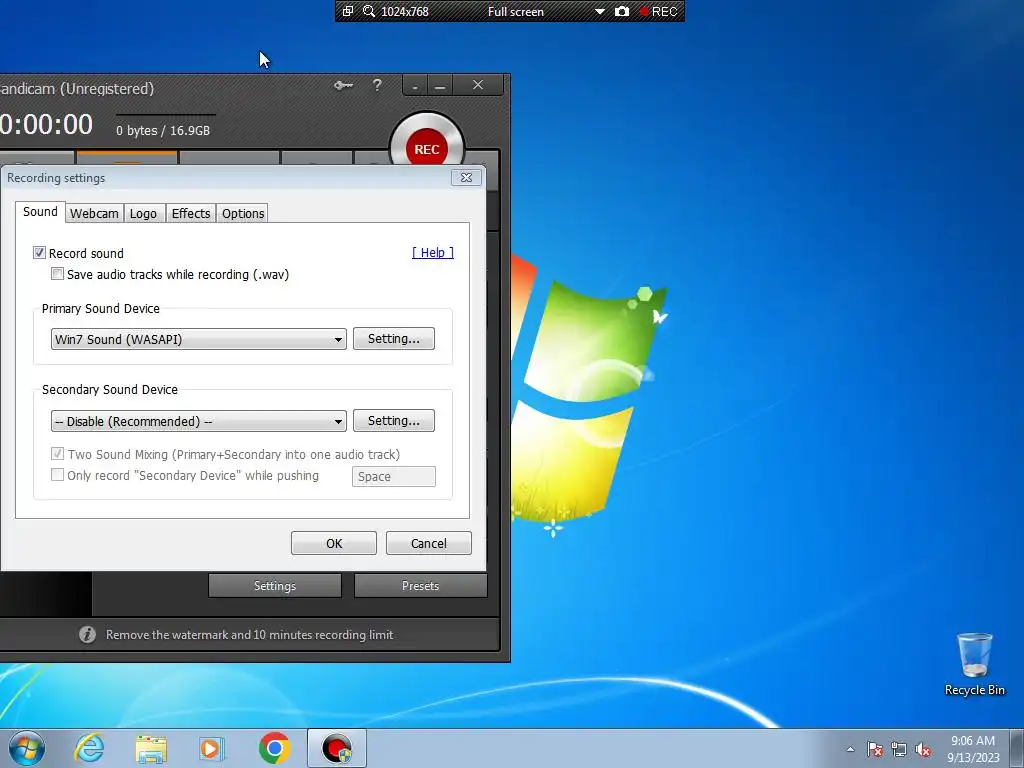
Task: Select the Sound tab
Action: tap(40, 212)
